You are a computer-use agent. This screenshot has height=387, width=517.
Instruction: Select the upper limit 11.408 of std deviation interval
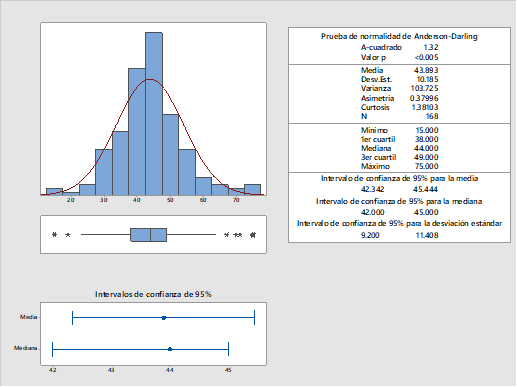click(427, 235)
